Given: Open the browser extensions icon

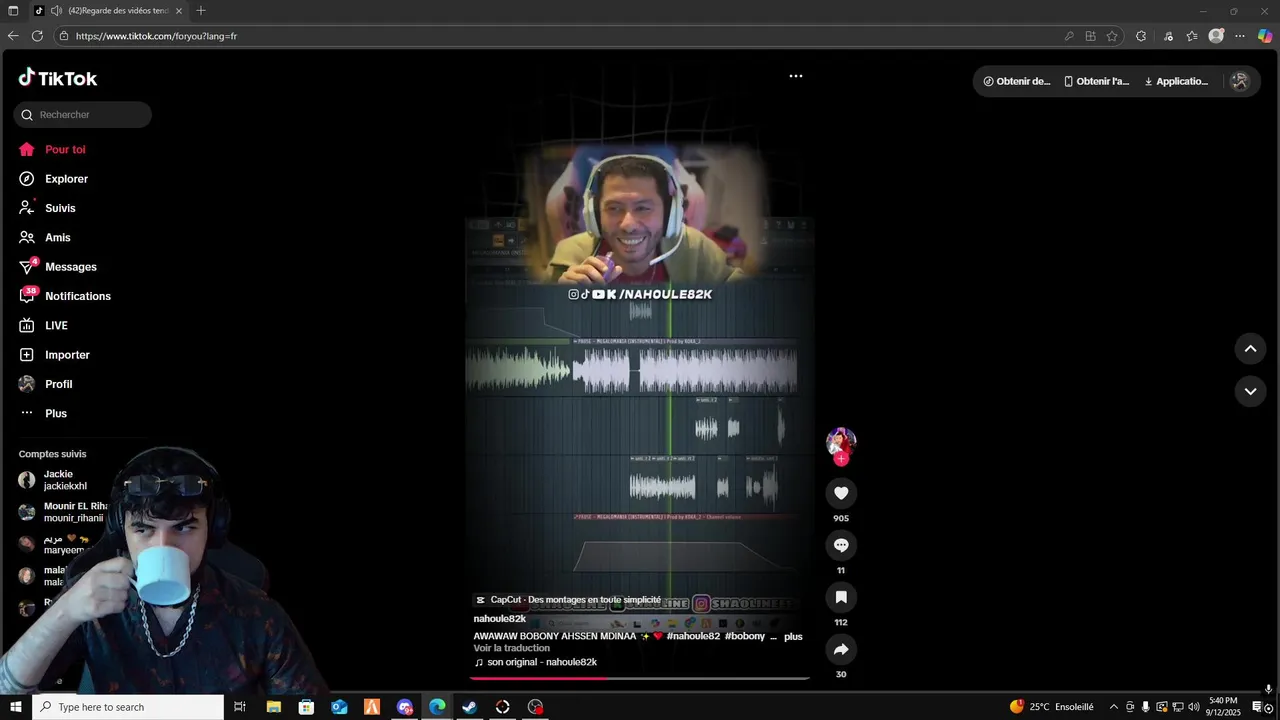Looking at the screenshot, I should tap(1141, 36).
